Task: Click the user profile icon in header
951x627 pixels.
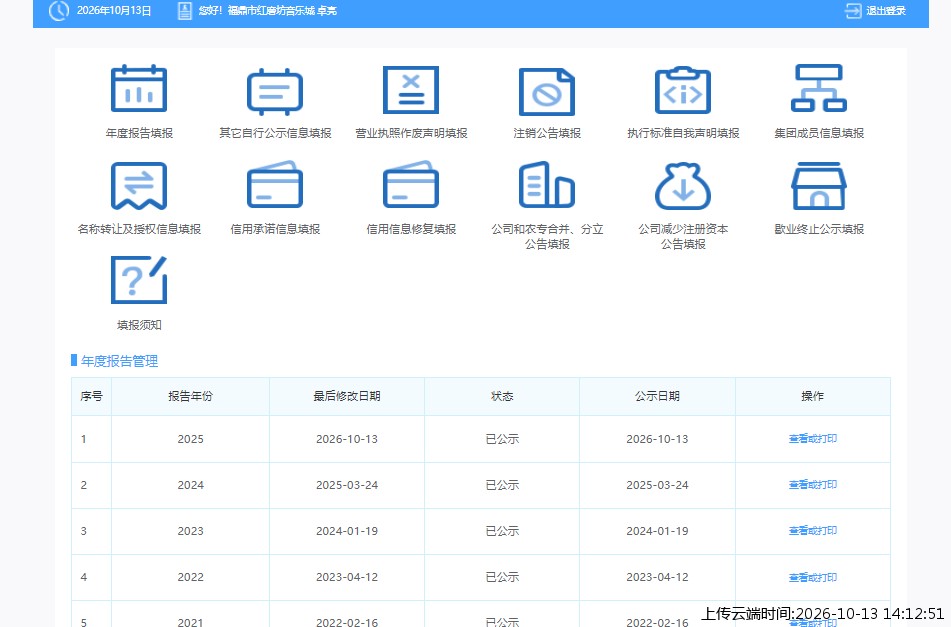Action: coord(185,10)
